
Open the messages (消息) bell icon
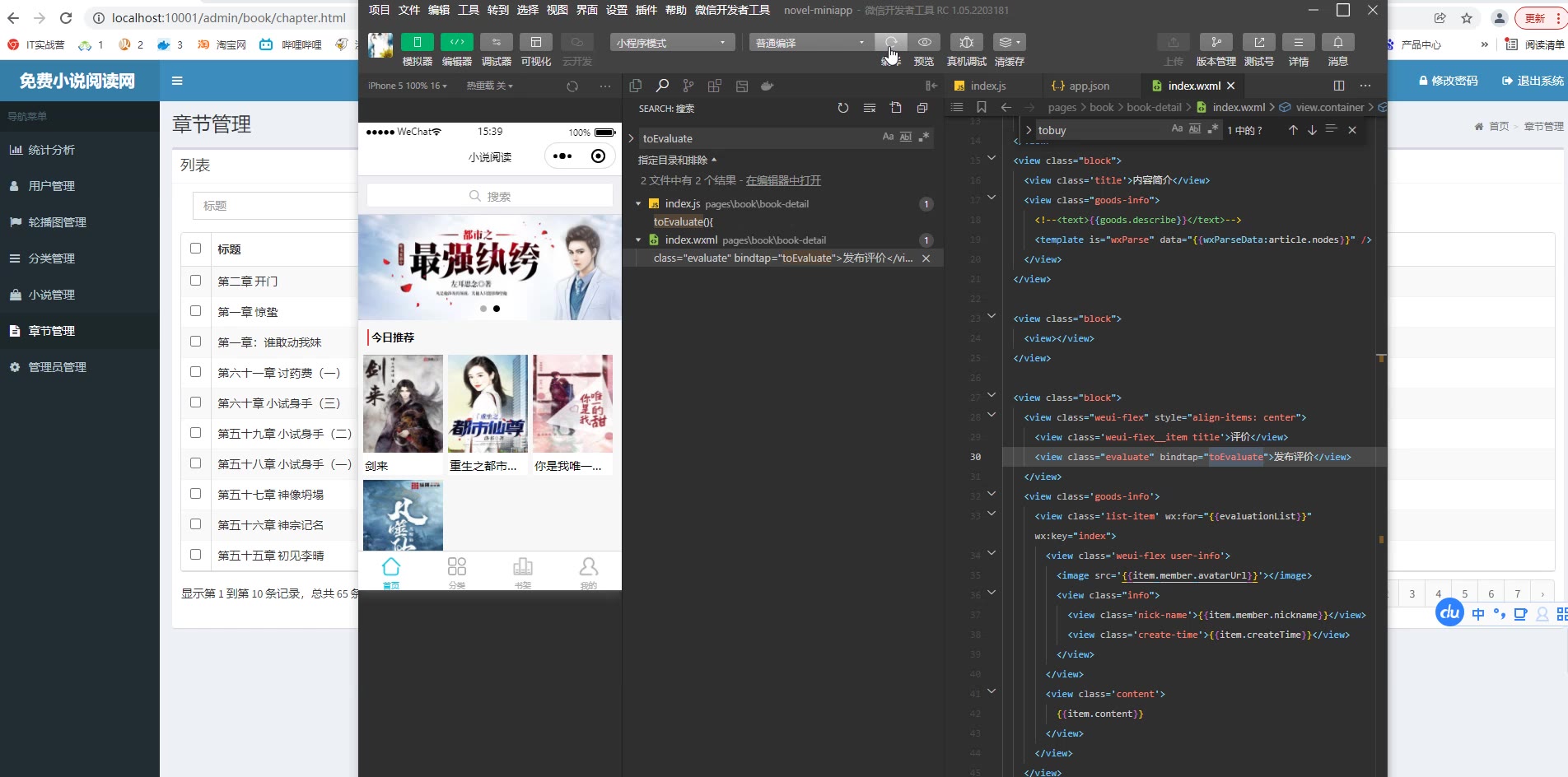coord(1337,43)
